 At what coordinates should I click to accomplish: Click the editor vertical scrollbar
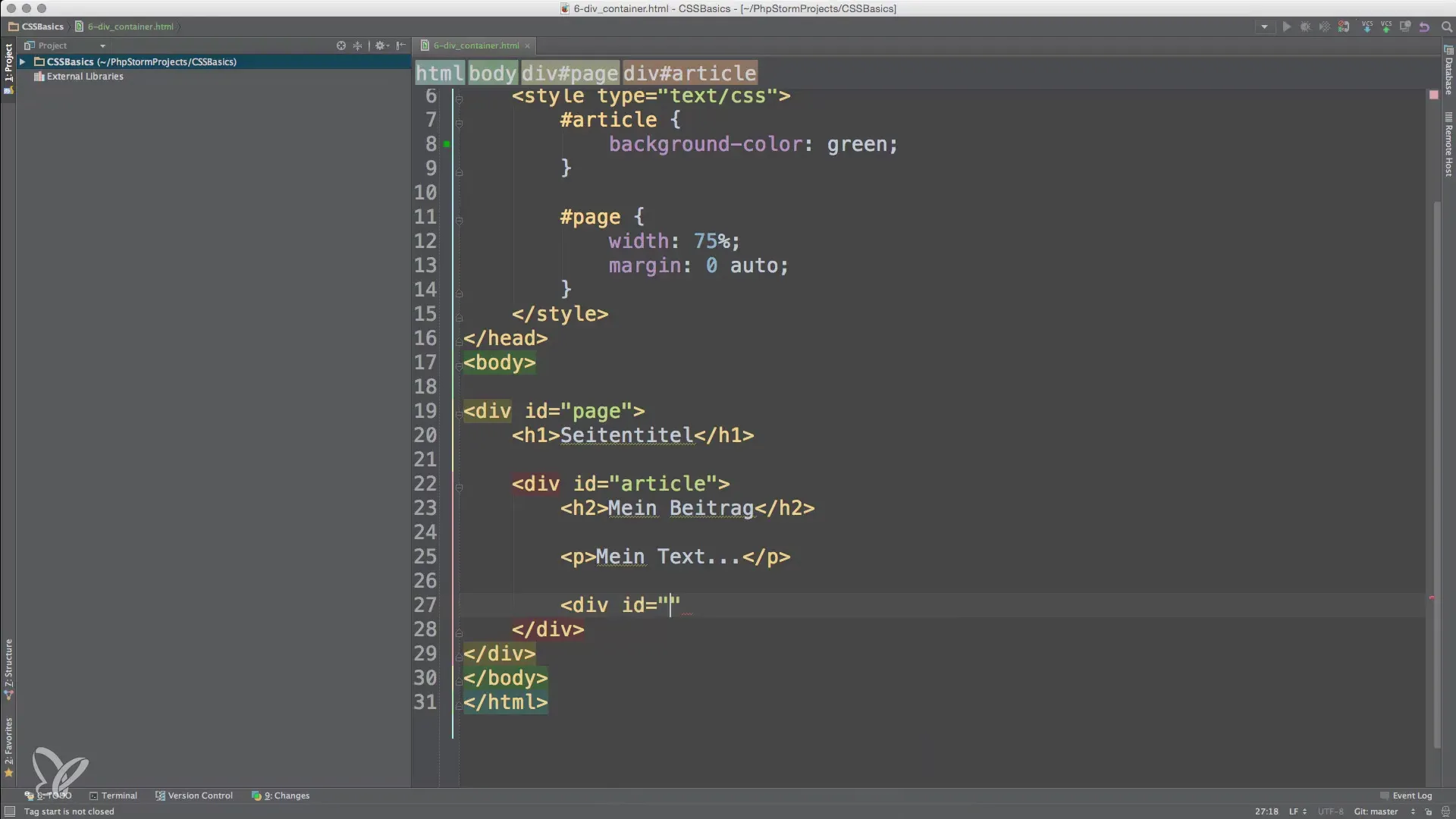[1436, 474]
